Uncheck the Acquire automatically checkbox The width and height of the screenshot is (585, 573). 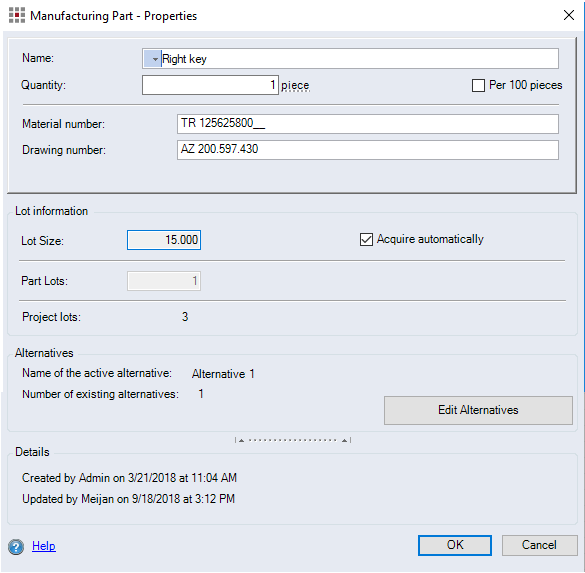click(x=366, y=239)
